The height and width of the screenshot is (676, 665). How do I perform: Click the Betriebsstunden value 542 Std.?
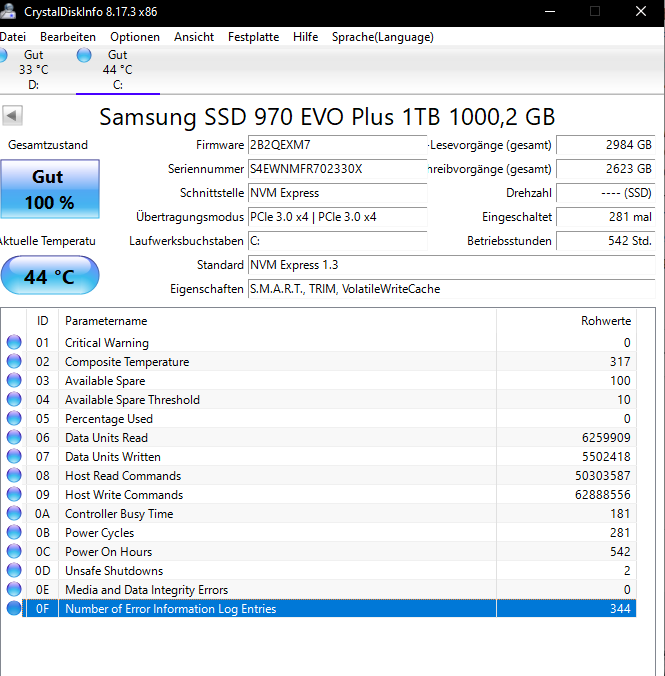click(x=605, y=241)
